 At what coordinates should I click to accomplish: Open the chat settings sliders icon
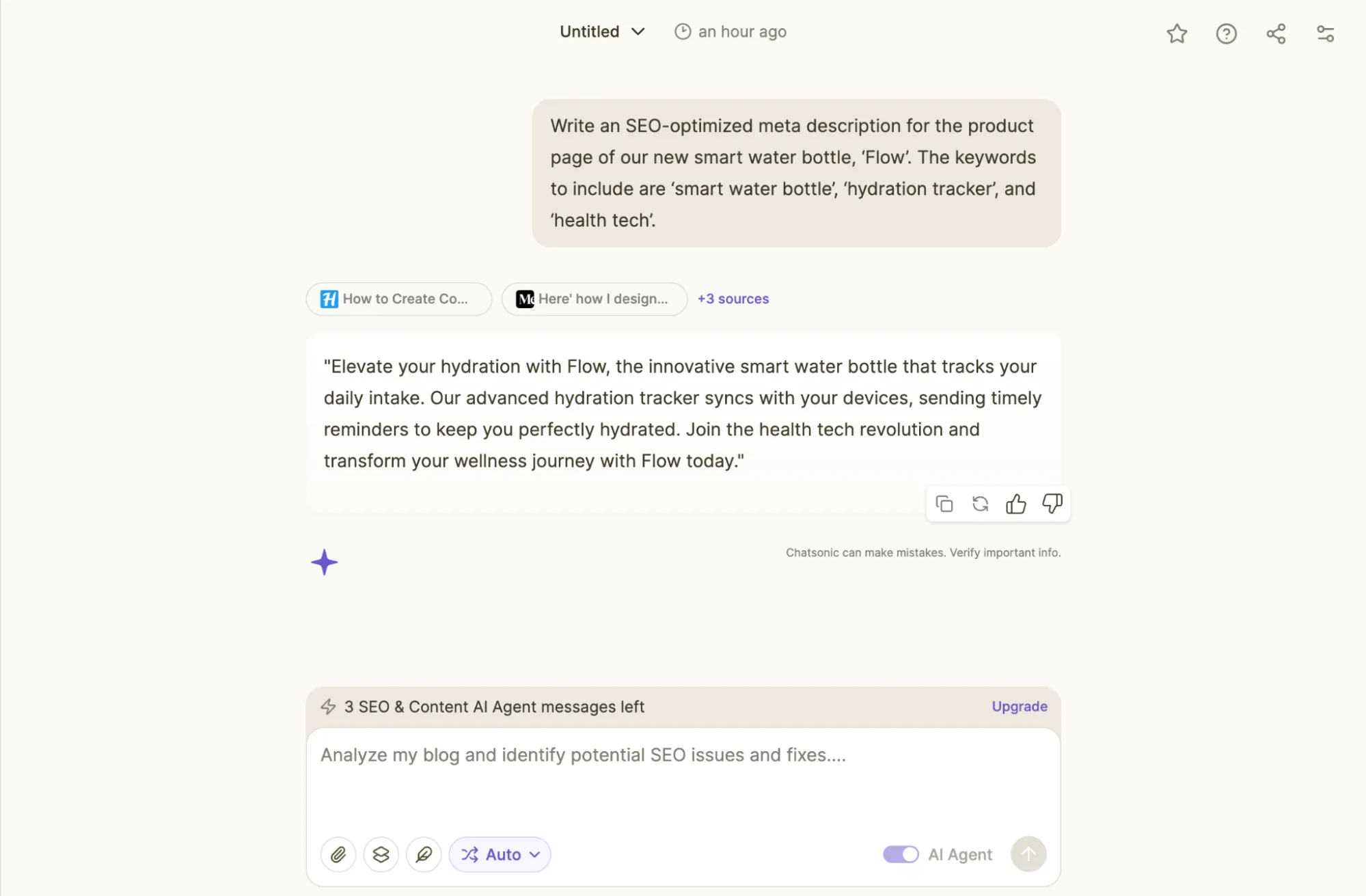(x=1326, y=33)
